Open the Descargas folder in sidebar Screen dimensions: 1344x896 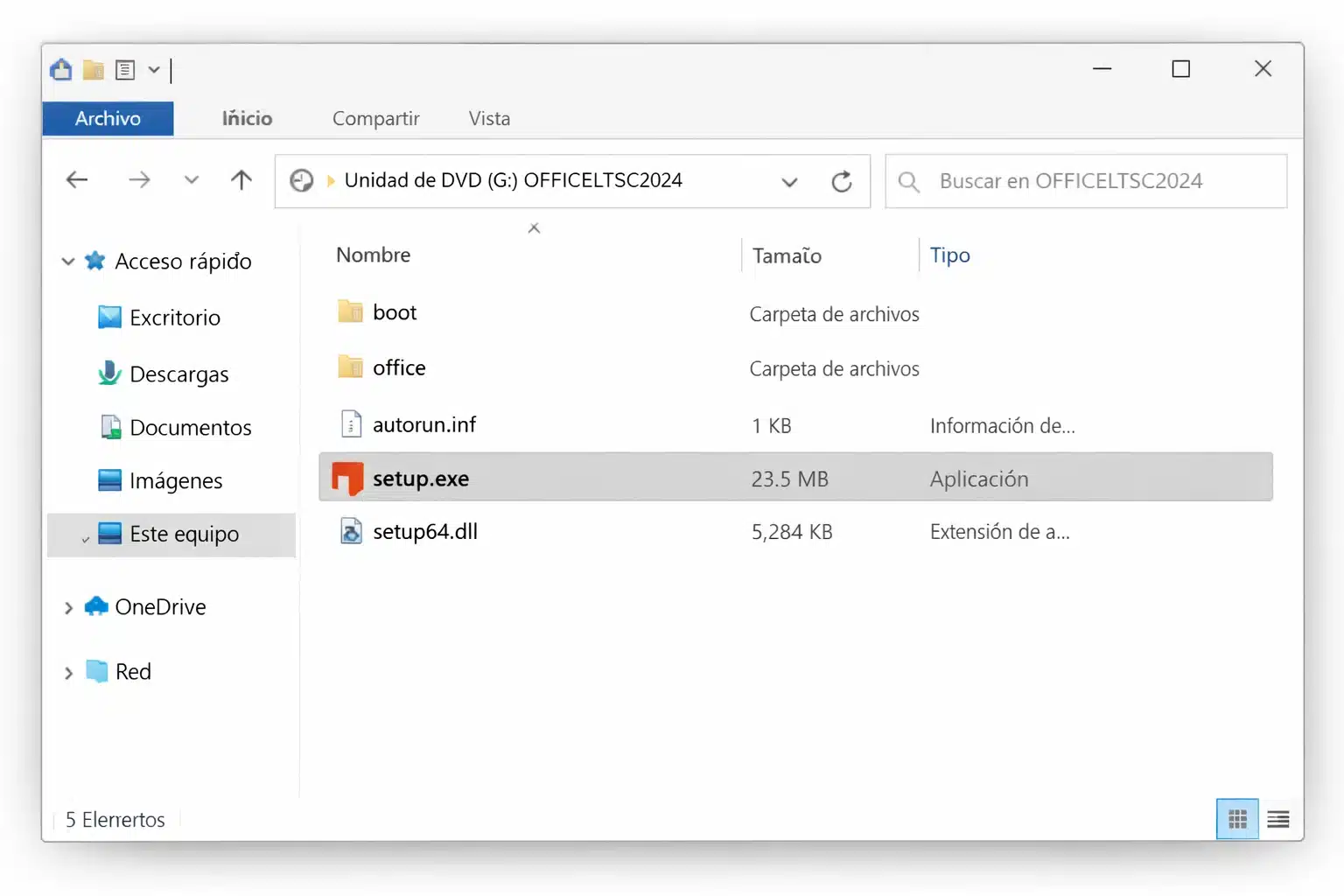click(x=178, y=374)
